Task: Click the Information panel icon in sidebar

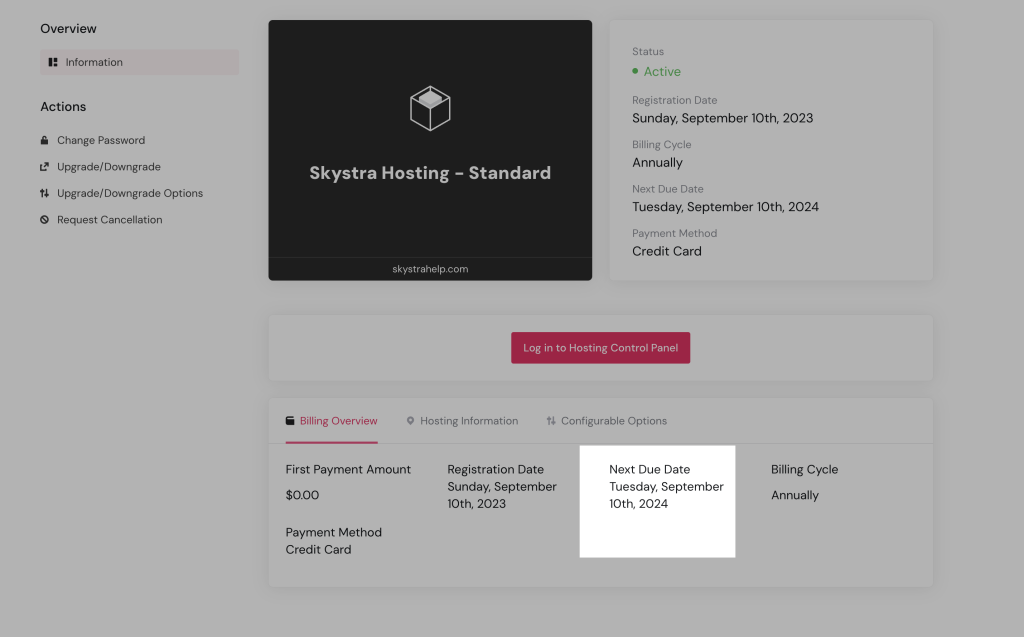Action: (x=53, y=62)
